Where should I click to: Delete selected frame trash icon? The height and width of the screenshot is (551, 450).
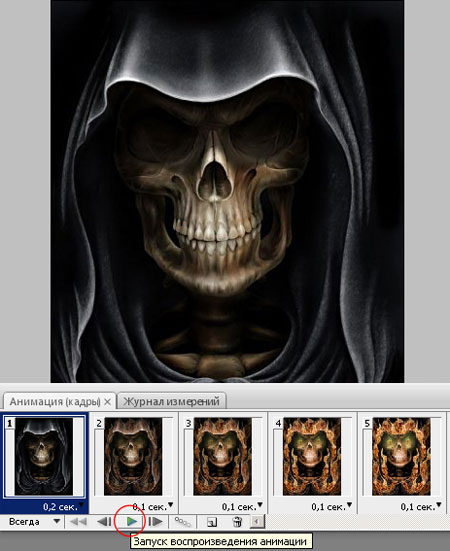[237, 522]
